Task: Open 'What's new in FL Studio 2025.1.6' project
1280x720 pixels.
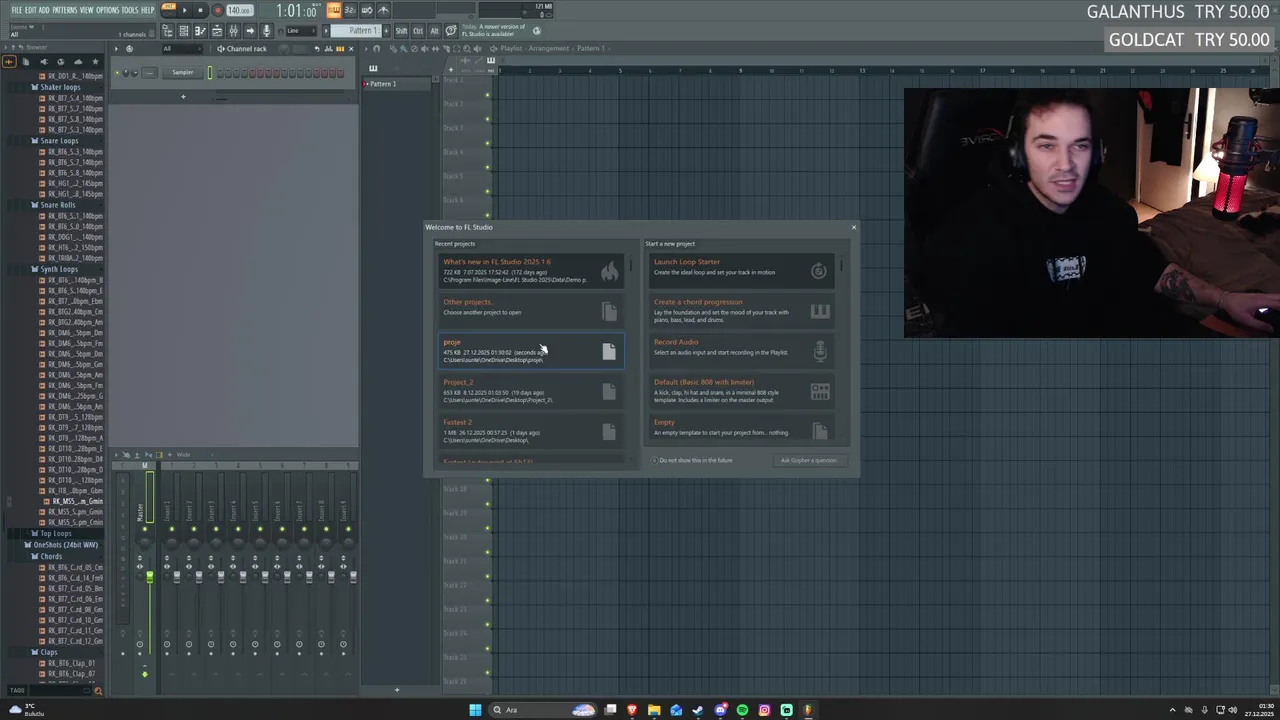Action: (531, 270)
